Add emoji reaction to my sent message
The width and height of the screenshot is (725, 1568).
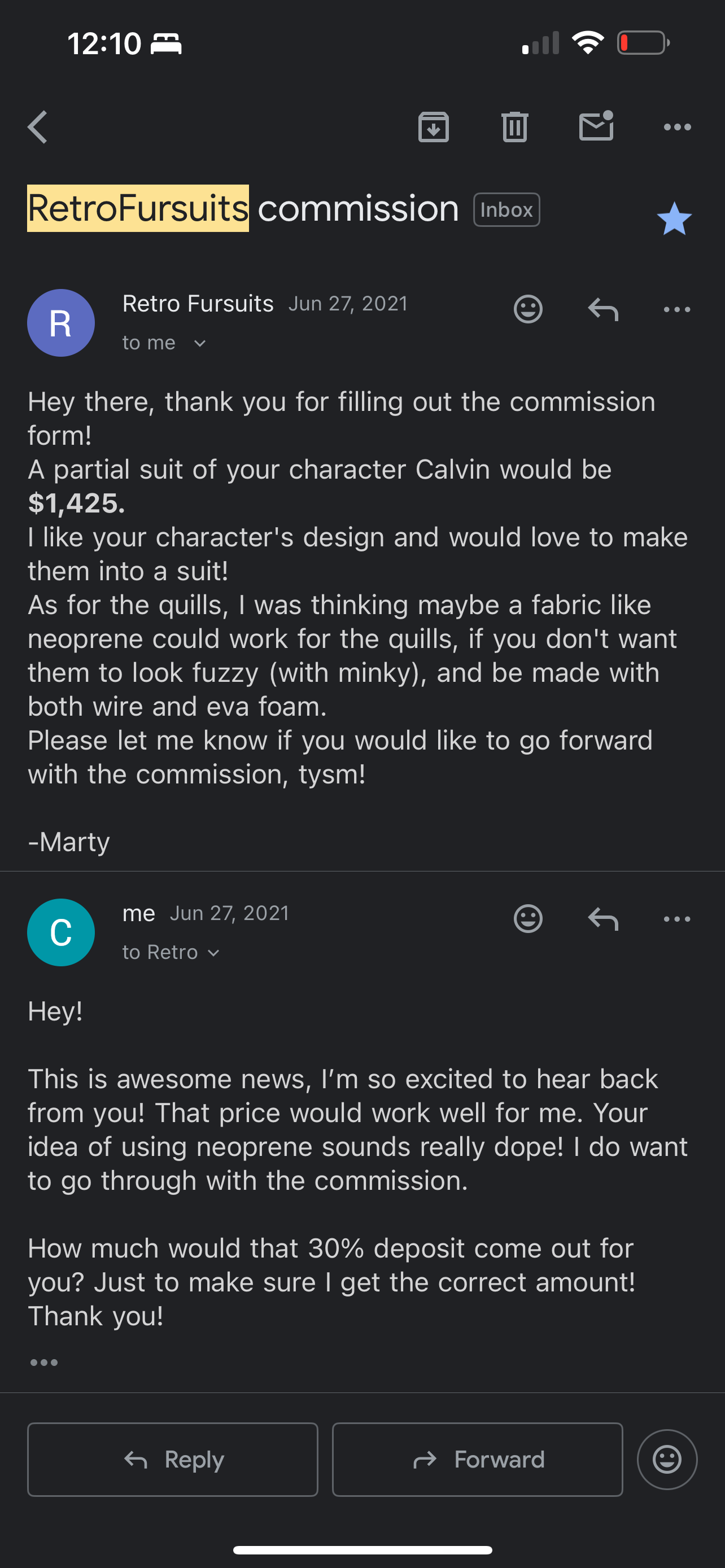[528, 918]
